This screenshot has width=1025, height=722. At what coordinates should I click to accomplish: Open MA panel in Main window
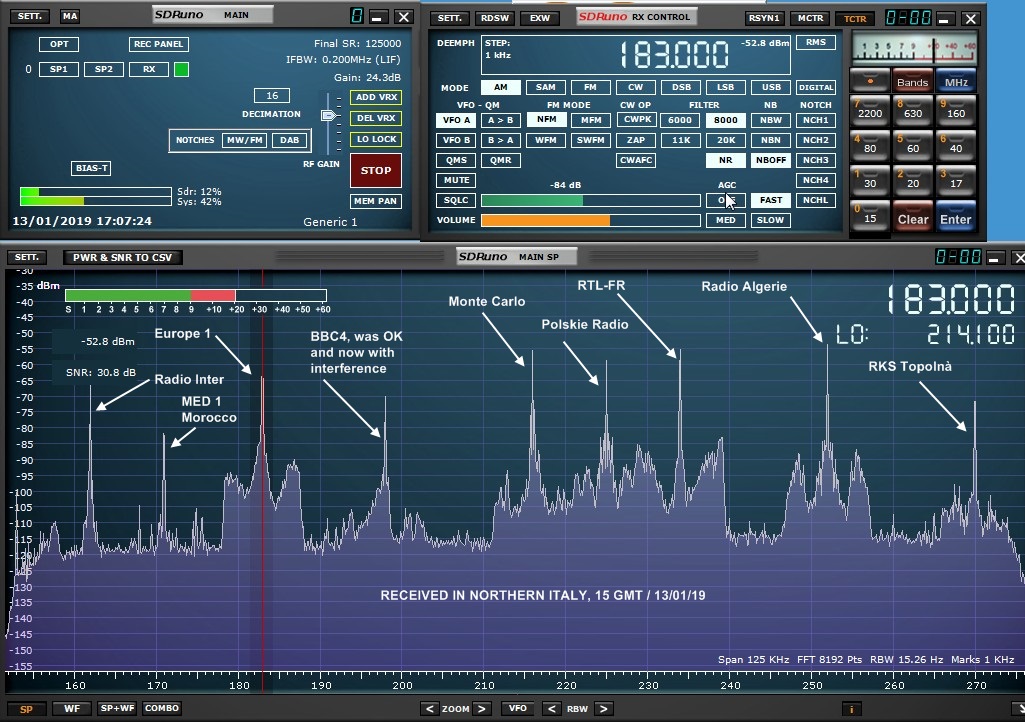pyautogui.click(x=70, y=16)
